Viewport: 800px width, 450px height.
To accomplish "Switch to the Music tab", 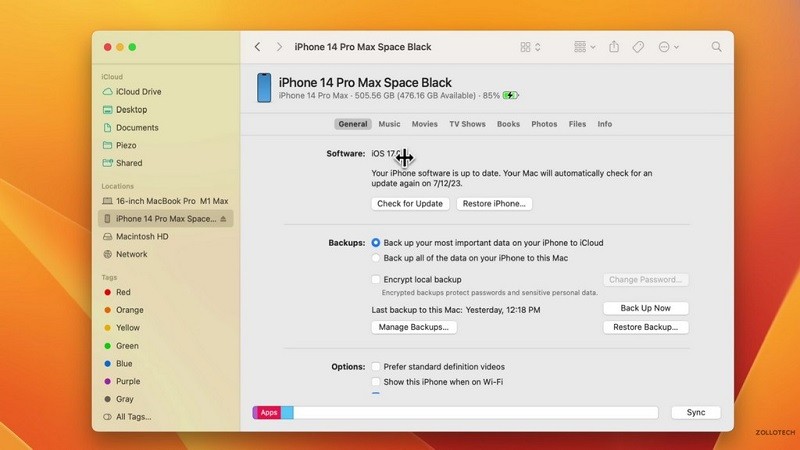I will click(x=389, y=124).
